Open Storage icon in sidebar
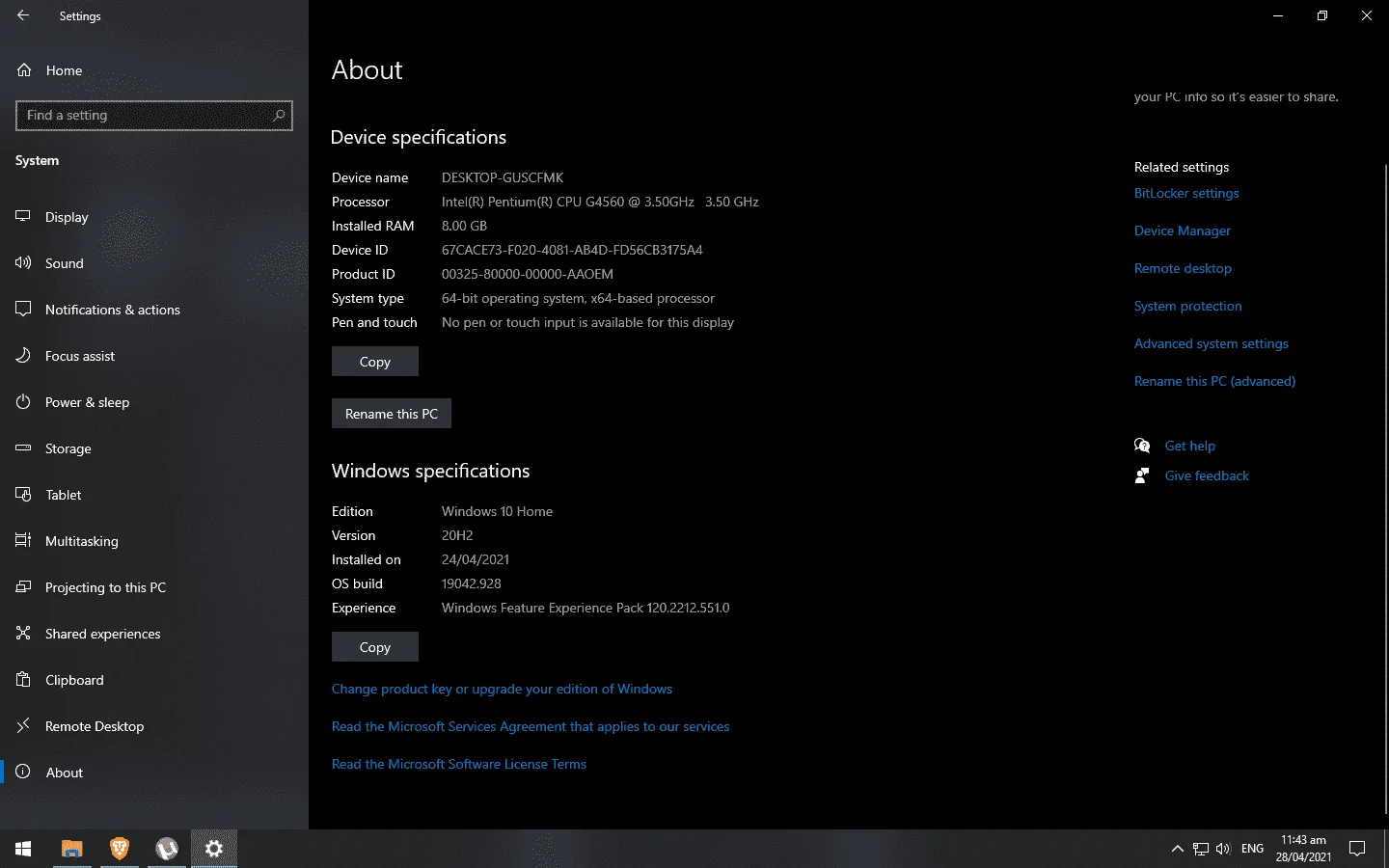 (x=23, y=448)
